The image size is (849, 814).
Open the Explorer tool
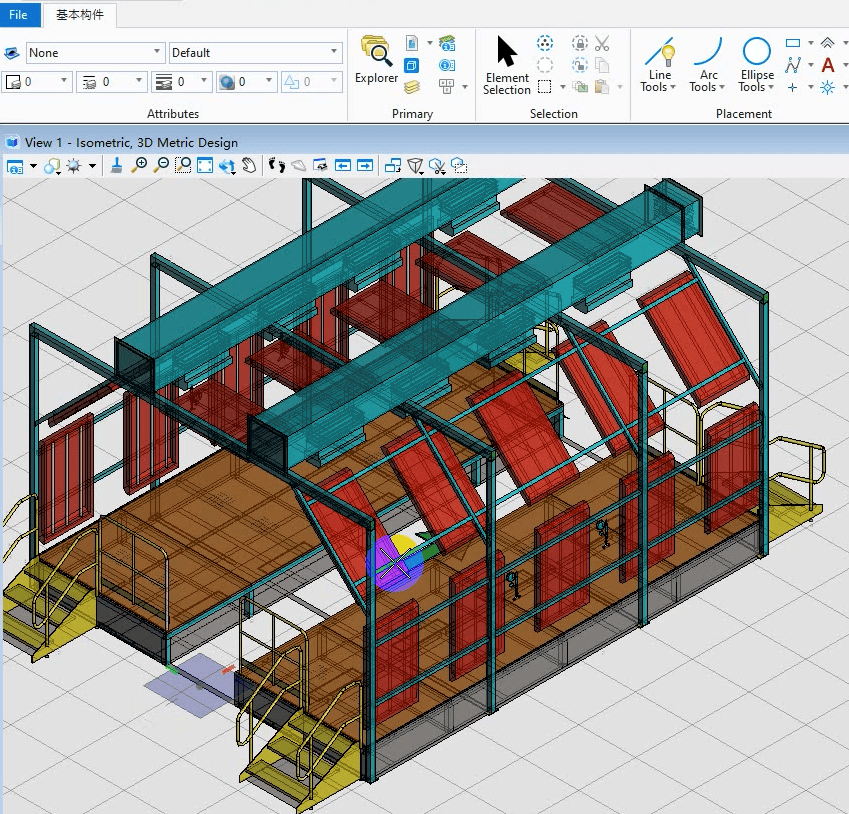(x=376, y=59)
